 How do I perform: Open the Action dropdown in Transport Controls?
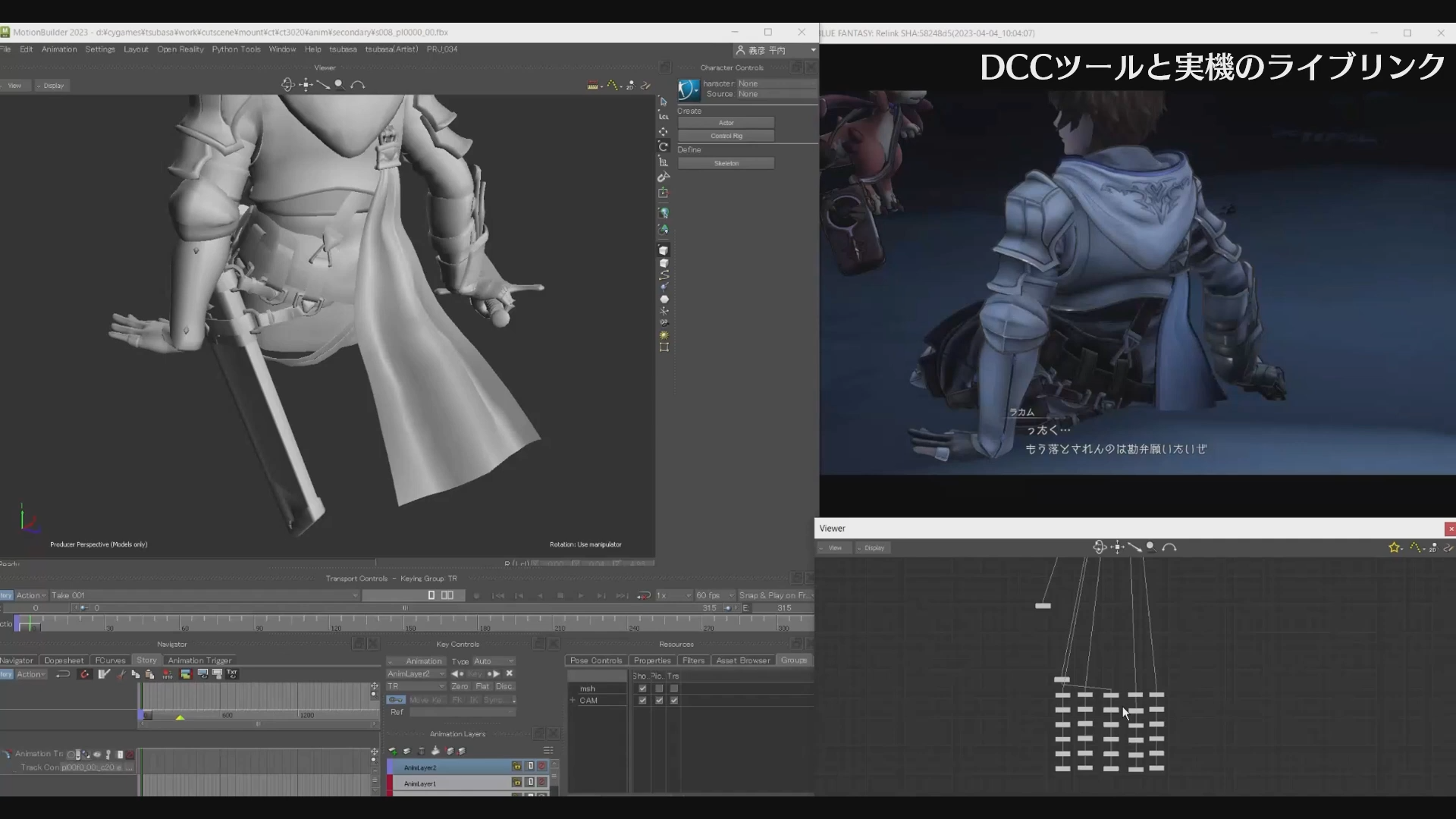click(31, 595)
